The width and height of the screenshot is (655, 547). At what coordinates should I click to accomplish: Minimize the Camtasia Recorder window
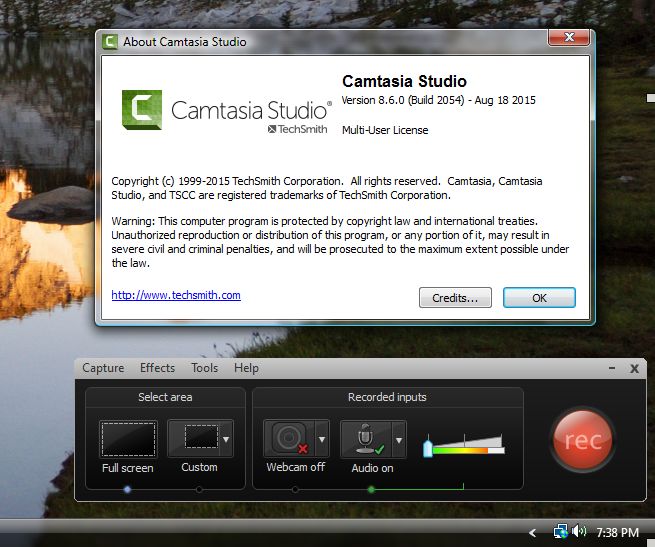pyautogui.click(x=612, y=368)
